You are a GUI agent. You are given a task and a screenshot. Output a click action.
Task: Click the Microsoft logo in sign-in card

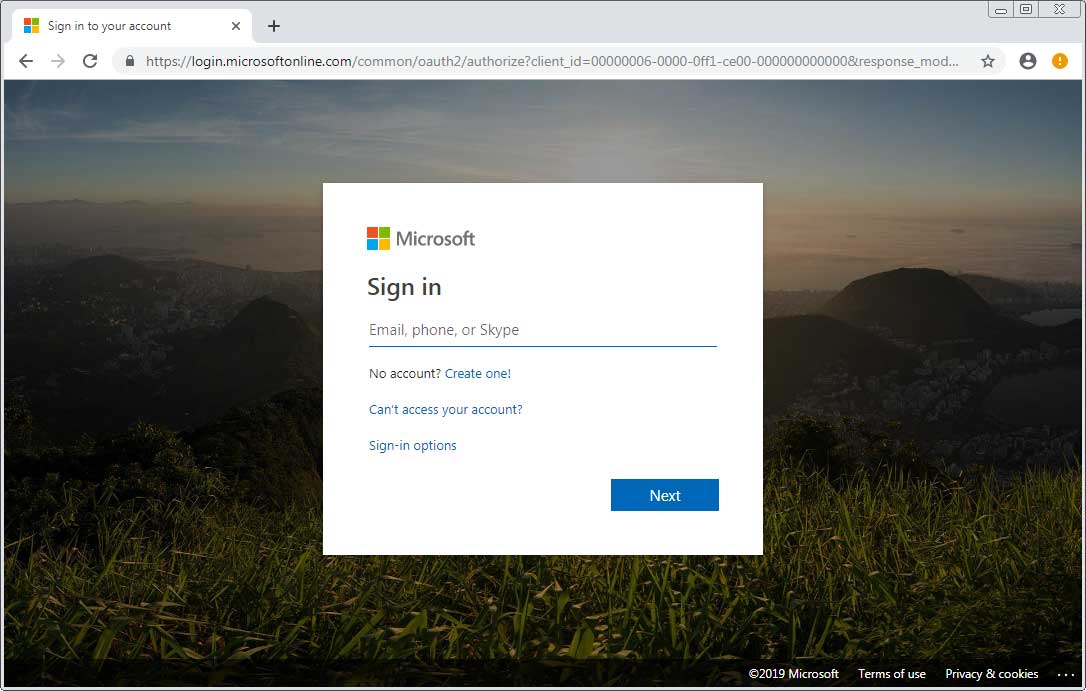tap(421, 238)
